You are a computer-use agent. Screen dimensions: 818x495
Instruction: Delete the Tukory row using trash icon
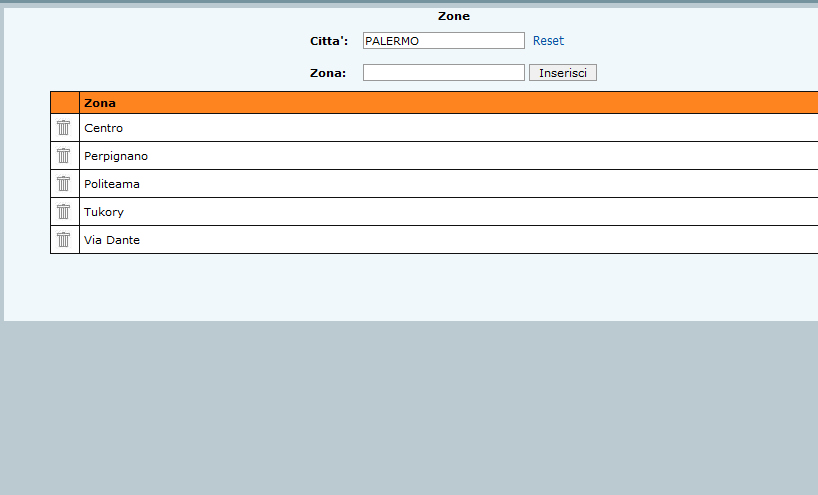click(x=64, y=212)
